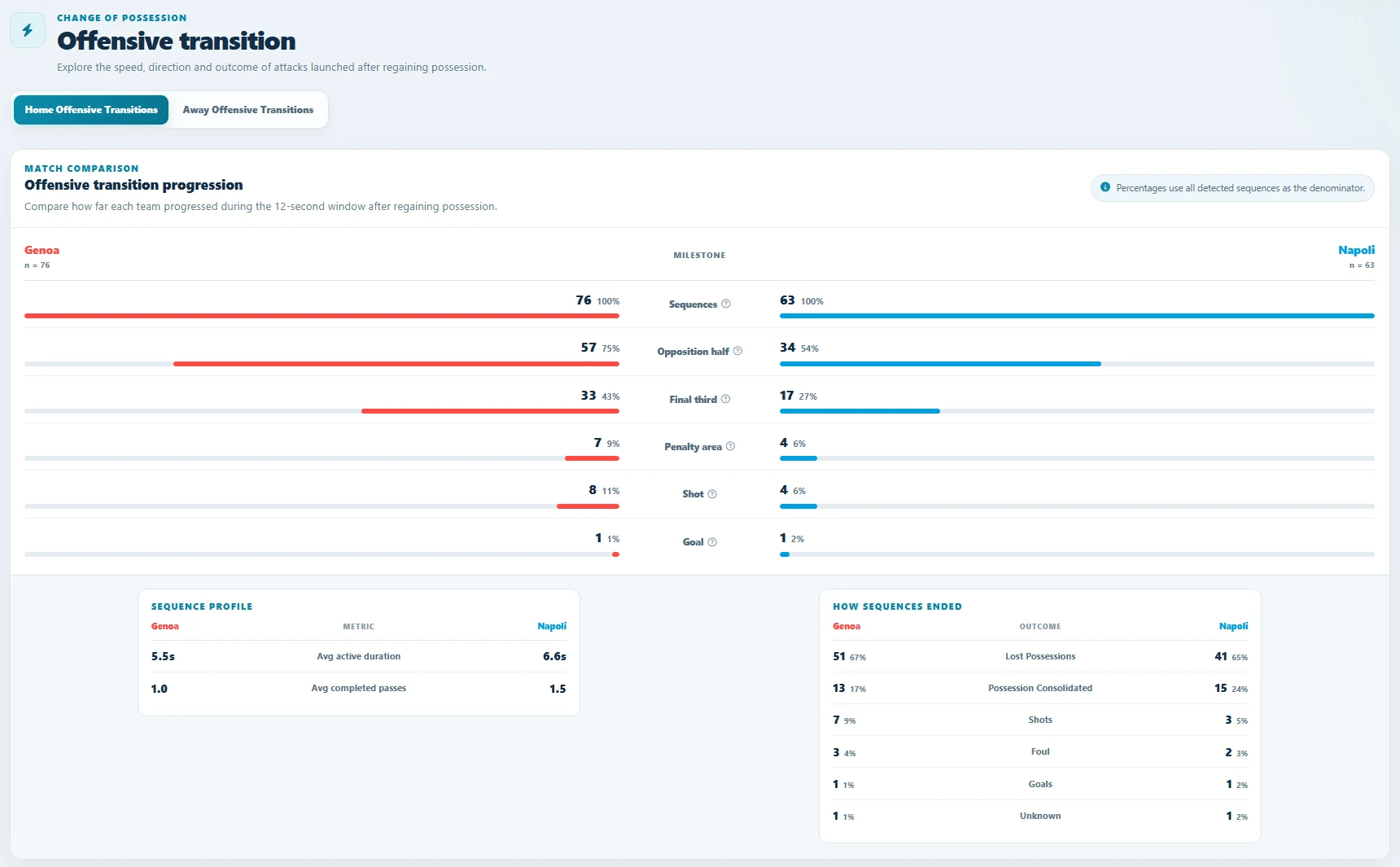Click Genoa's '33' final third value
This screenshot has width=1400, height=867.
588,396
